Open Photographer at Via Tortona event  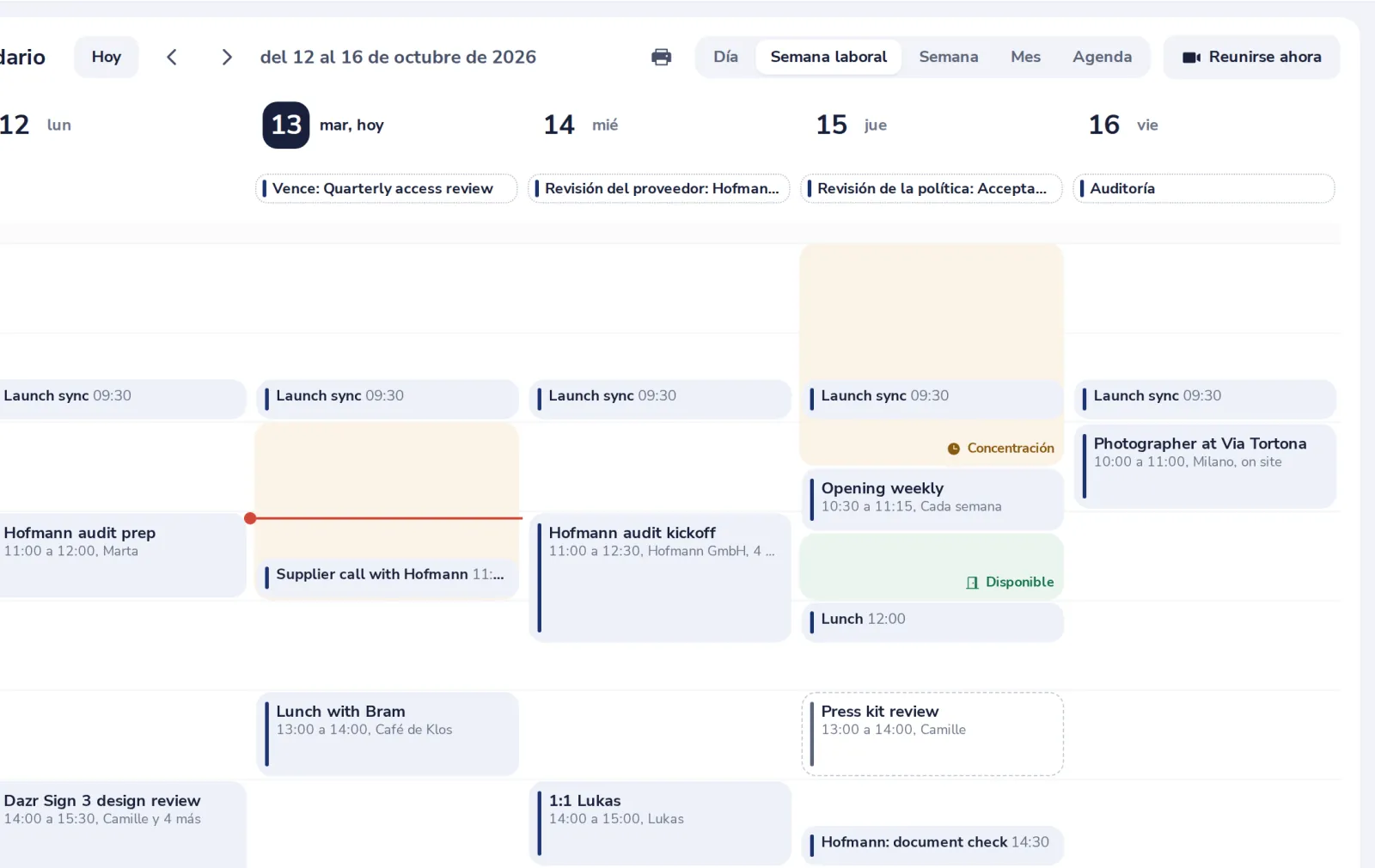[1205, 466]
